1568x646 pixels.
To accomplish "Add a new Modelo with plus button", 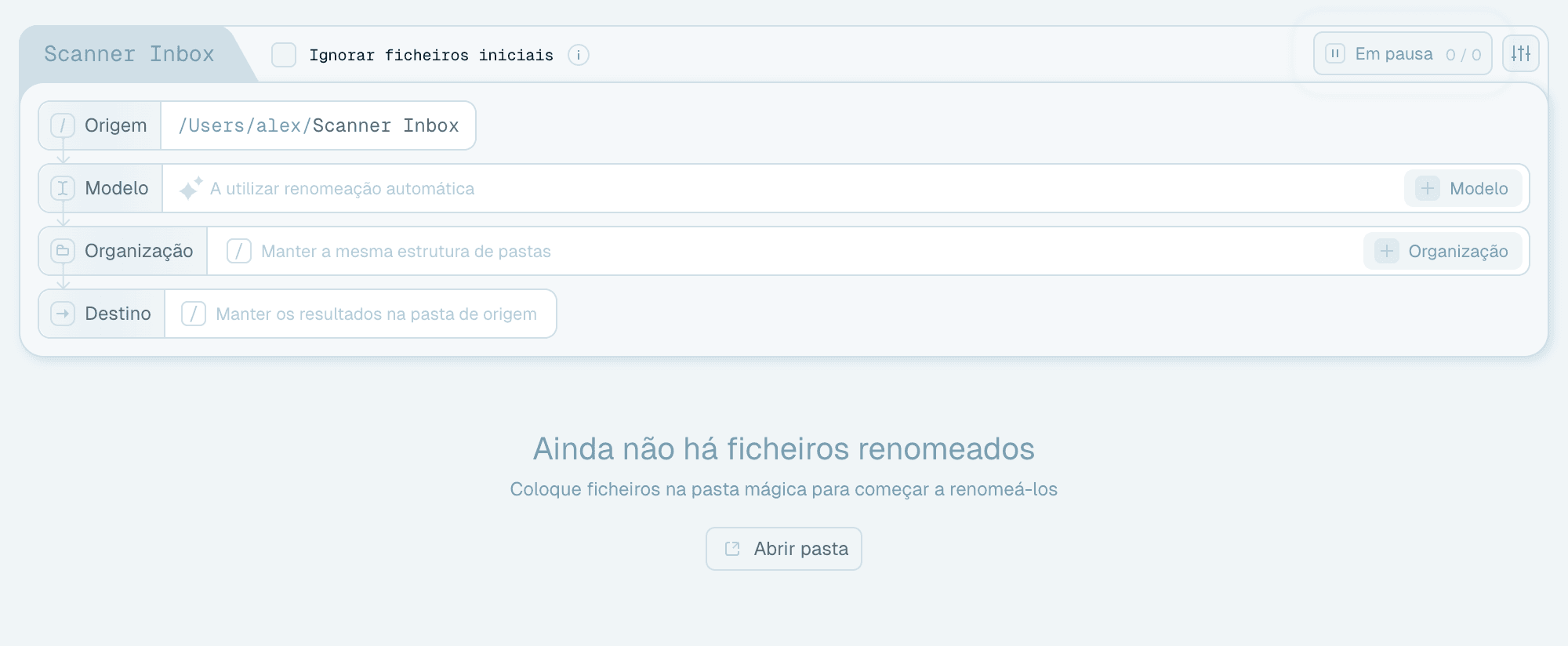I will point(1463,188).
